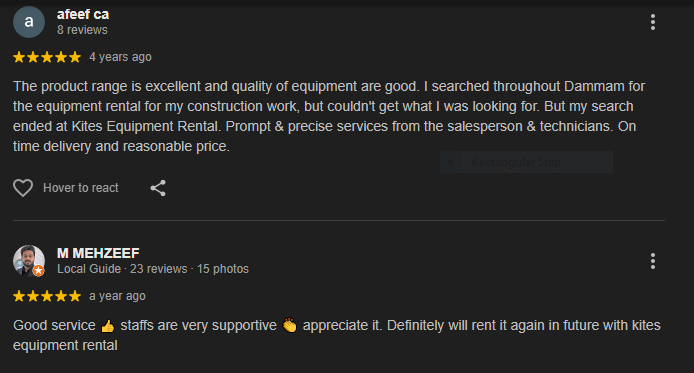Click the heart icon under afeef ca's review
Viewport: 694px width, 373px height.
click(x=23, y=188)
